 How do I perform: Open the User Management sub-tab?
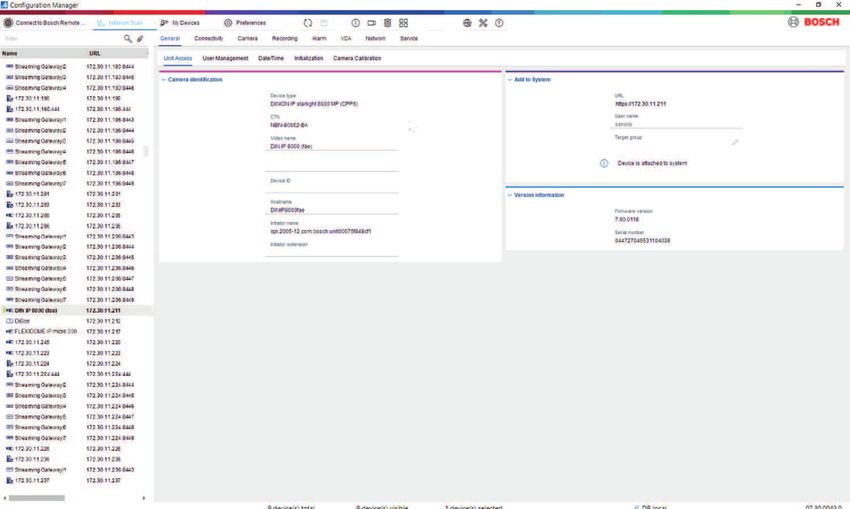pyautogui.click(x=225, y=58)
